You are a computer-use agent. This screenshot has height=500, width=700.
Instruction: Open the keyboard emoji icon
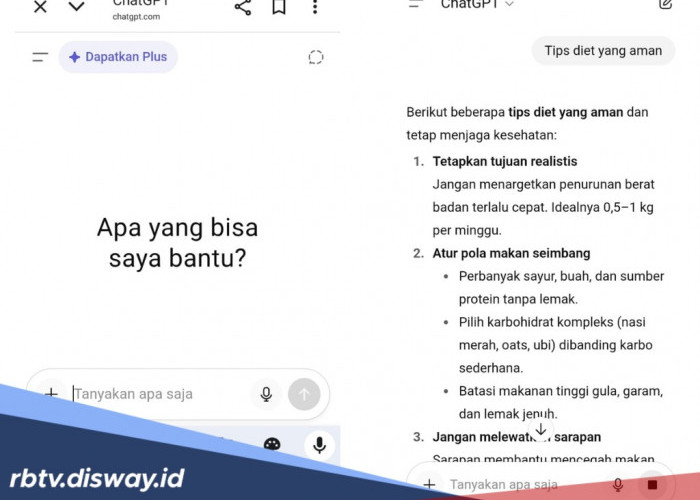(x=272, y=444)
